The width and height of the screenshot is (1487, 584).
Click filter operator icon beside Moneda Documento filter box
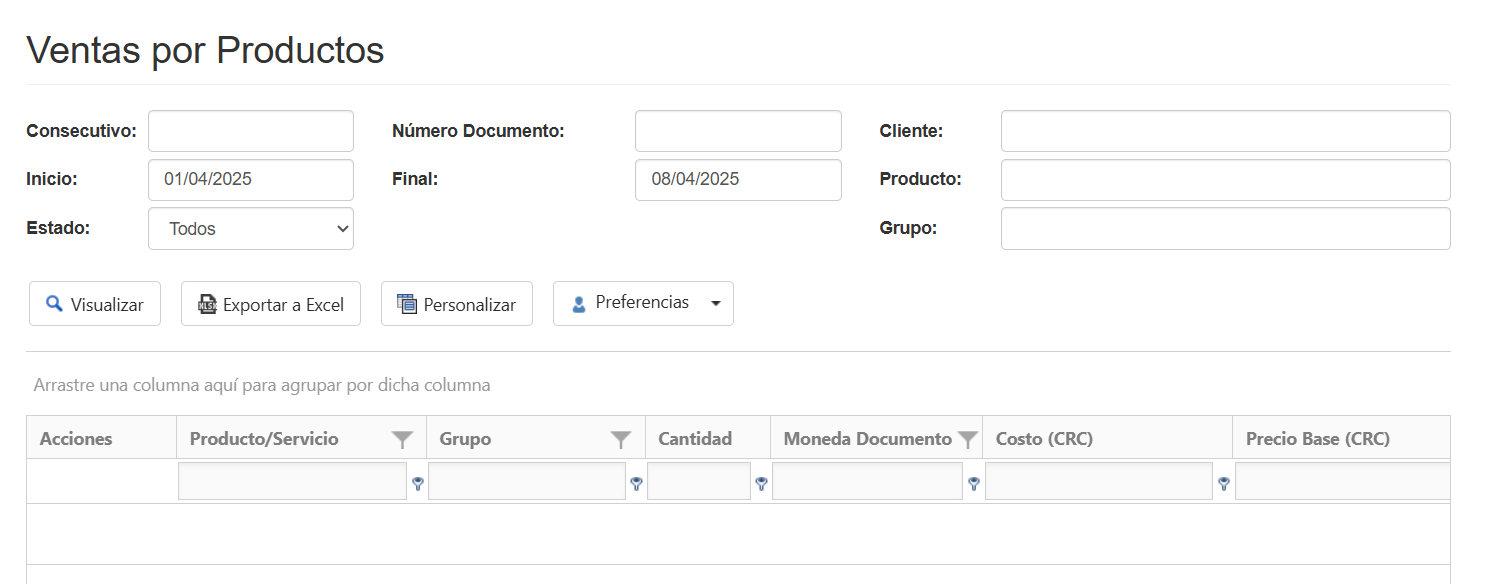[x=973, y=483]
